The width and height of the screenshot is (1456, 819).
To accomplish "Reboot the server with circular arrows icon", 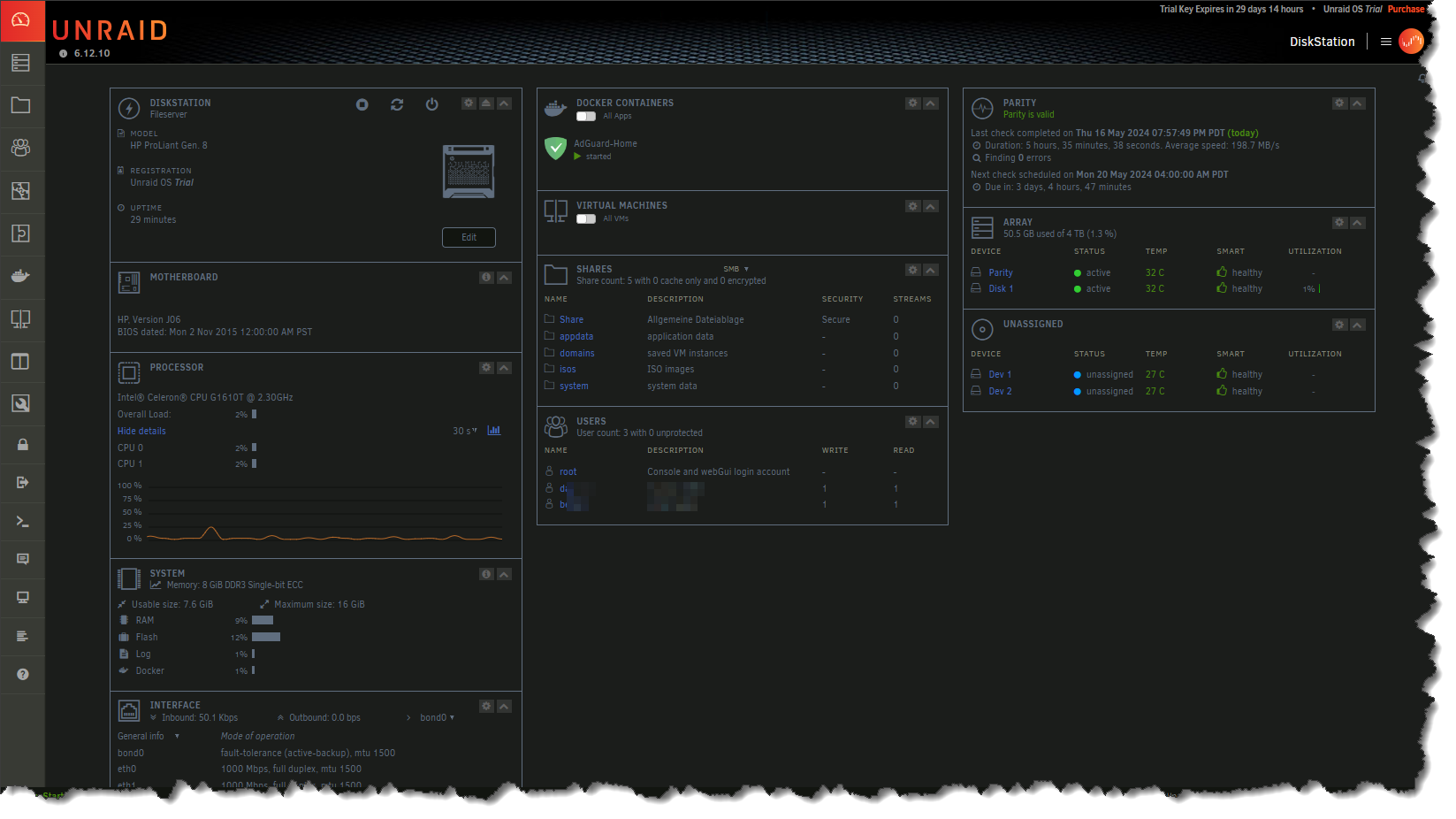I will [397, 104].
